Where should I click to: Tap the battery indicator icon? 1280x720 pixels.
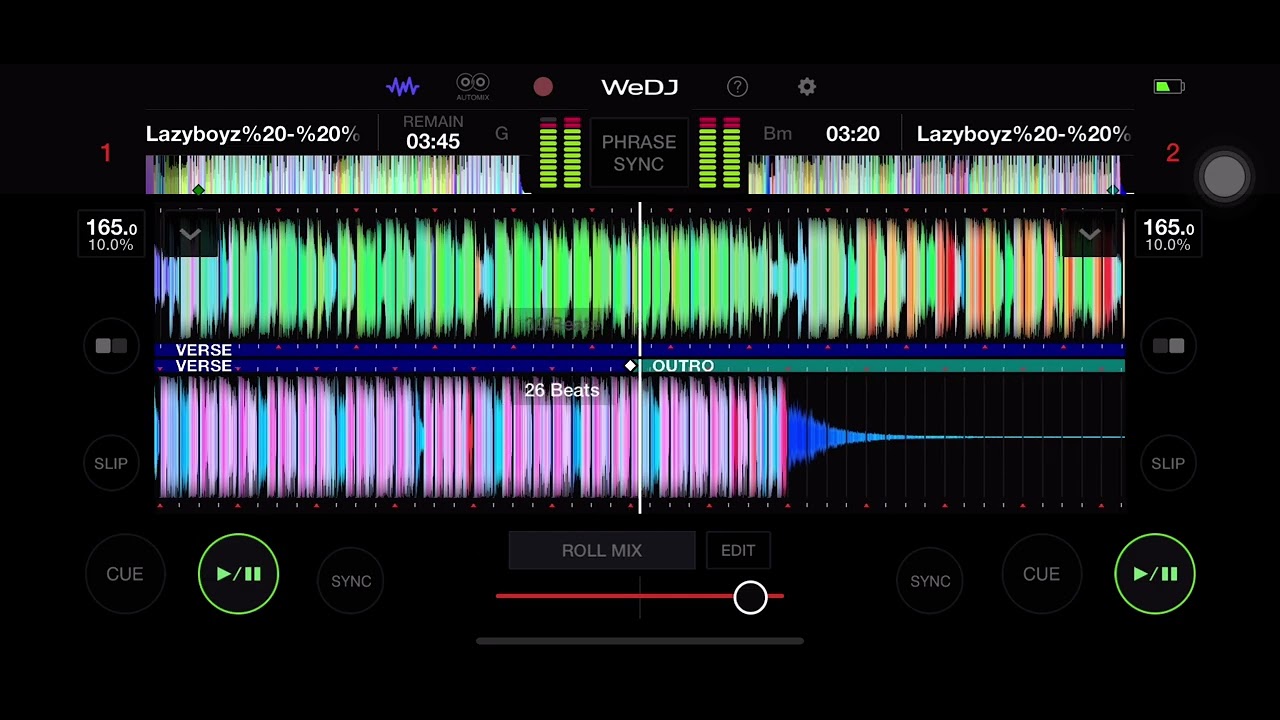(x=1169, y=87)
